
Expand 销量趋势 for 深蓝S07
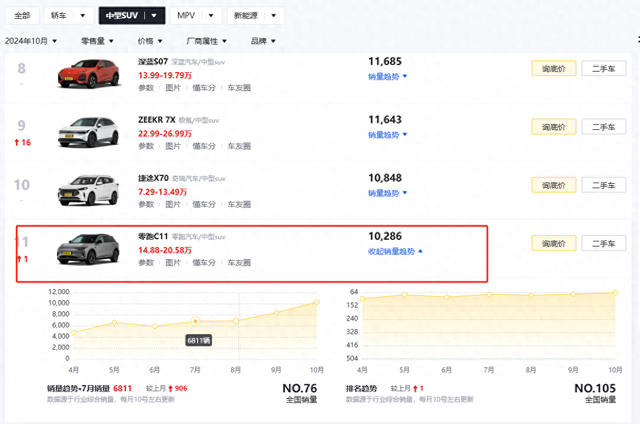pyautogui.click(x=387, y=76)
